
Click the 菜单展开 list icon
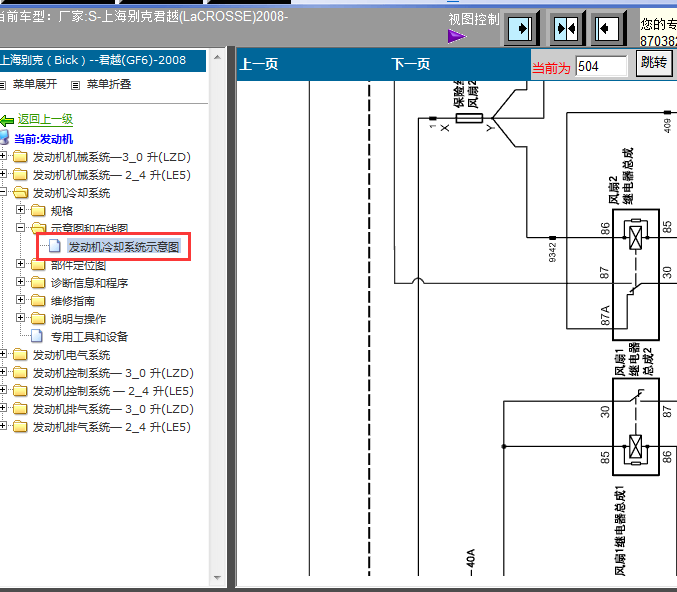pyautogui.click(x=3, y=85)
